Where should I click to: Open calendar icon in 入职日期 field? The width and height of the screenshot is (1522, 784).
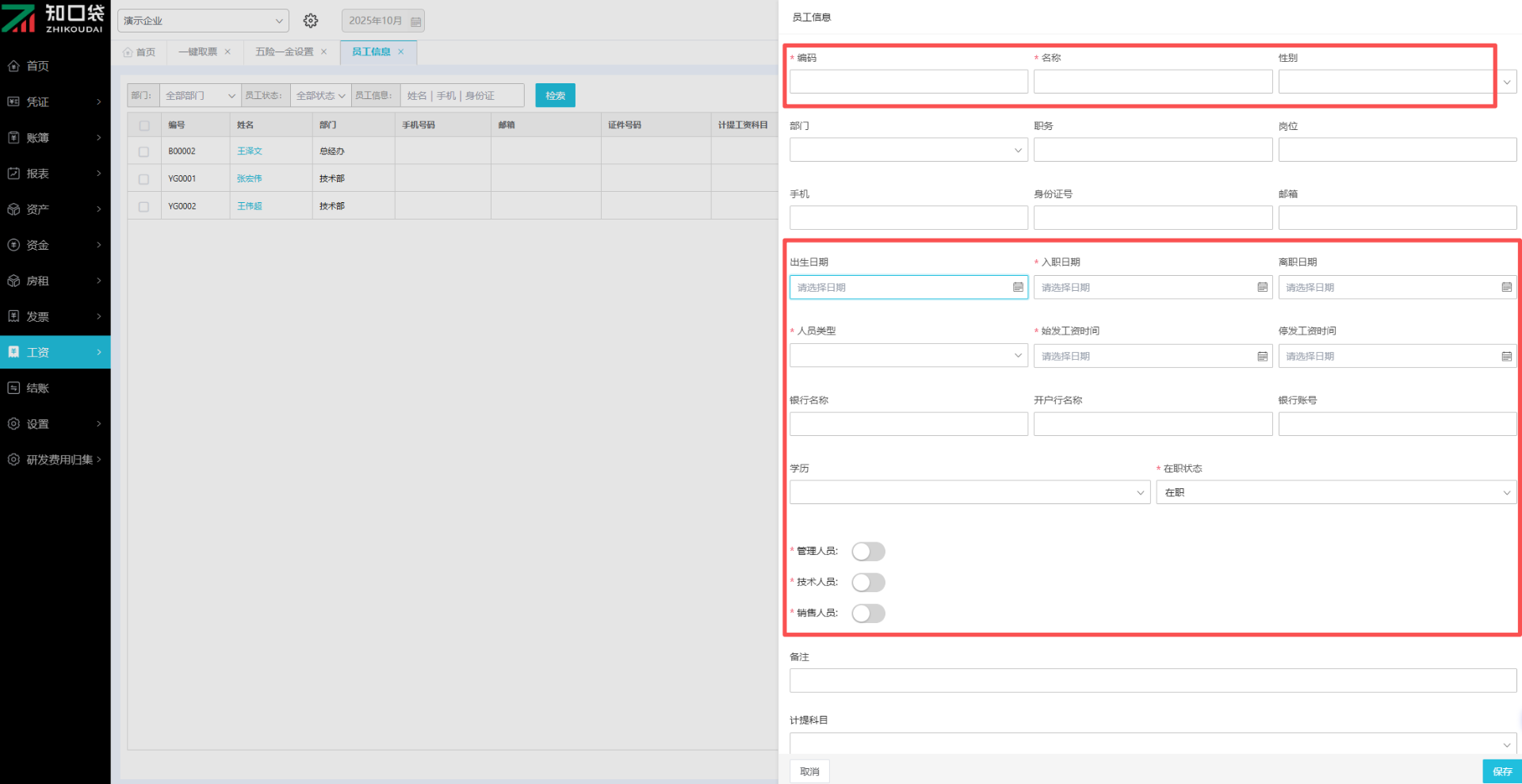click(x=1262, y=287)
